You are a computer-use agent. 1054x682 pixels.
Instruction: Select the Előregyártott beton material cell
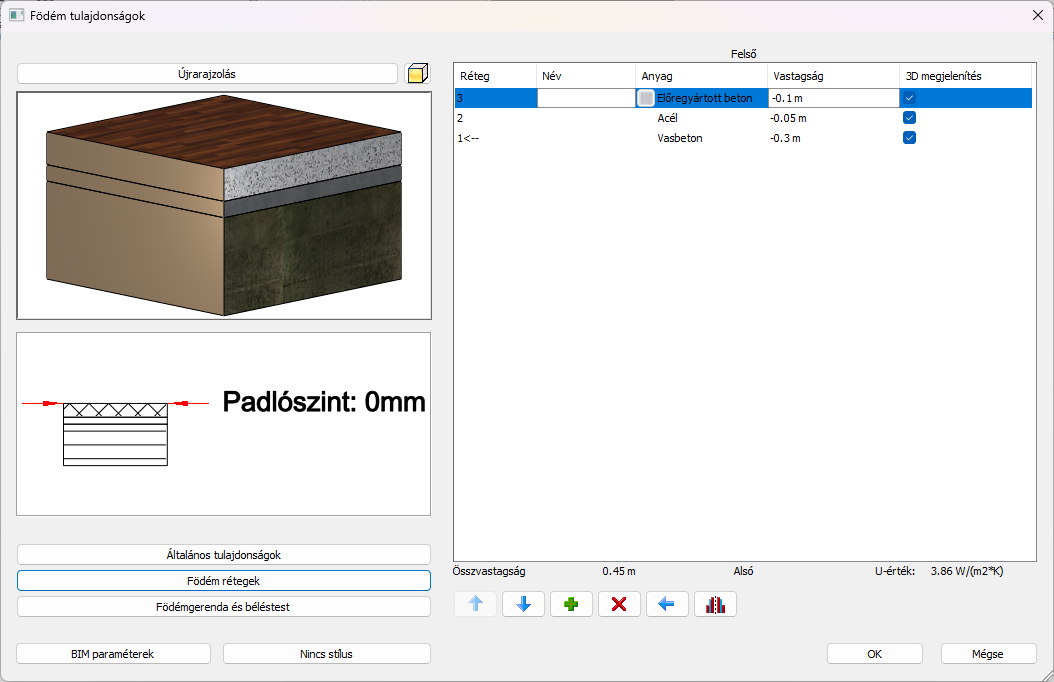click(x=704, y=98)
